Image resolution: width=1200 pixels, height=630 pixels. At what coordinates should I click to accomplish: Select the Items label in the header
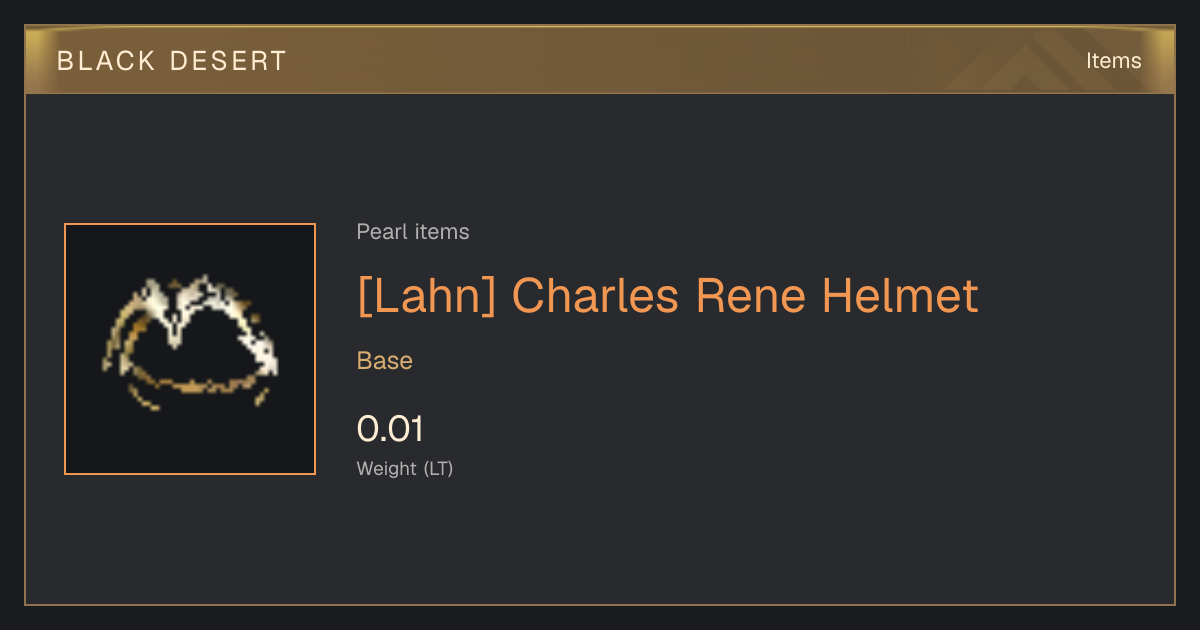click(1113, 61)
